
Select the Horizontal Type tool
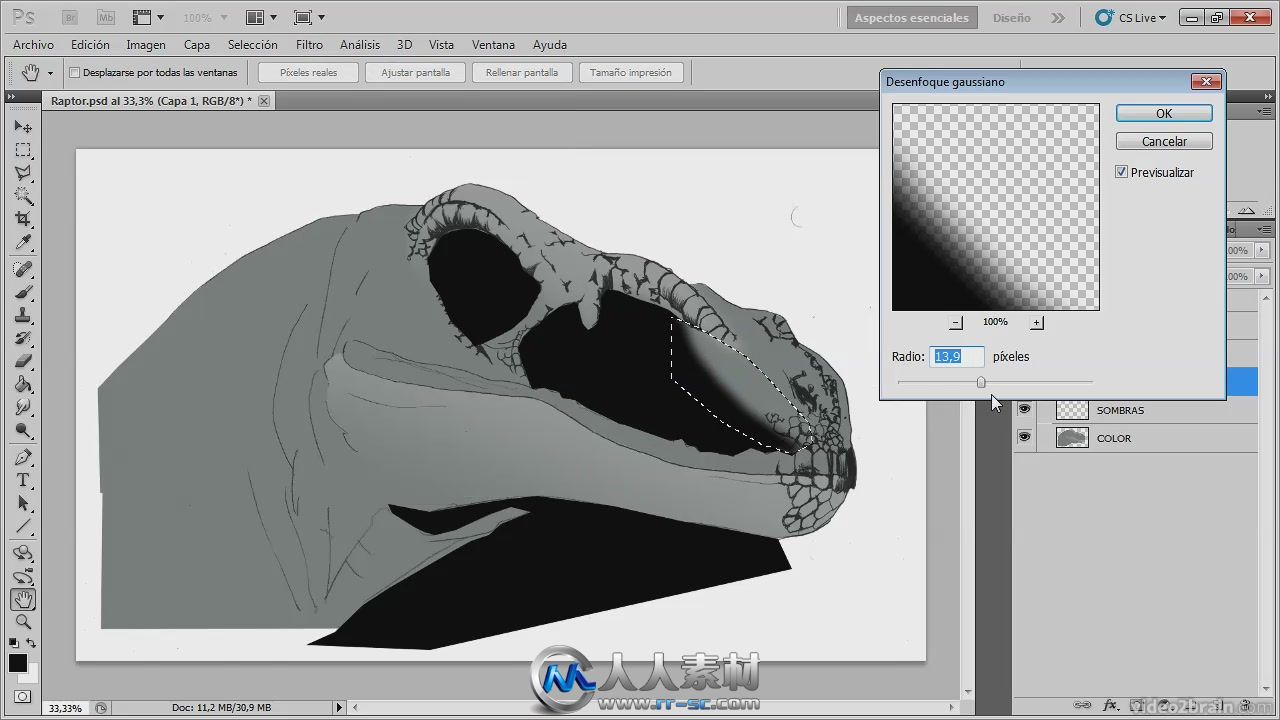coord(23,481)
